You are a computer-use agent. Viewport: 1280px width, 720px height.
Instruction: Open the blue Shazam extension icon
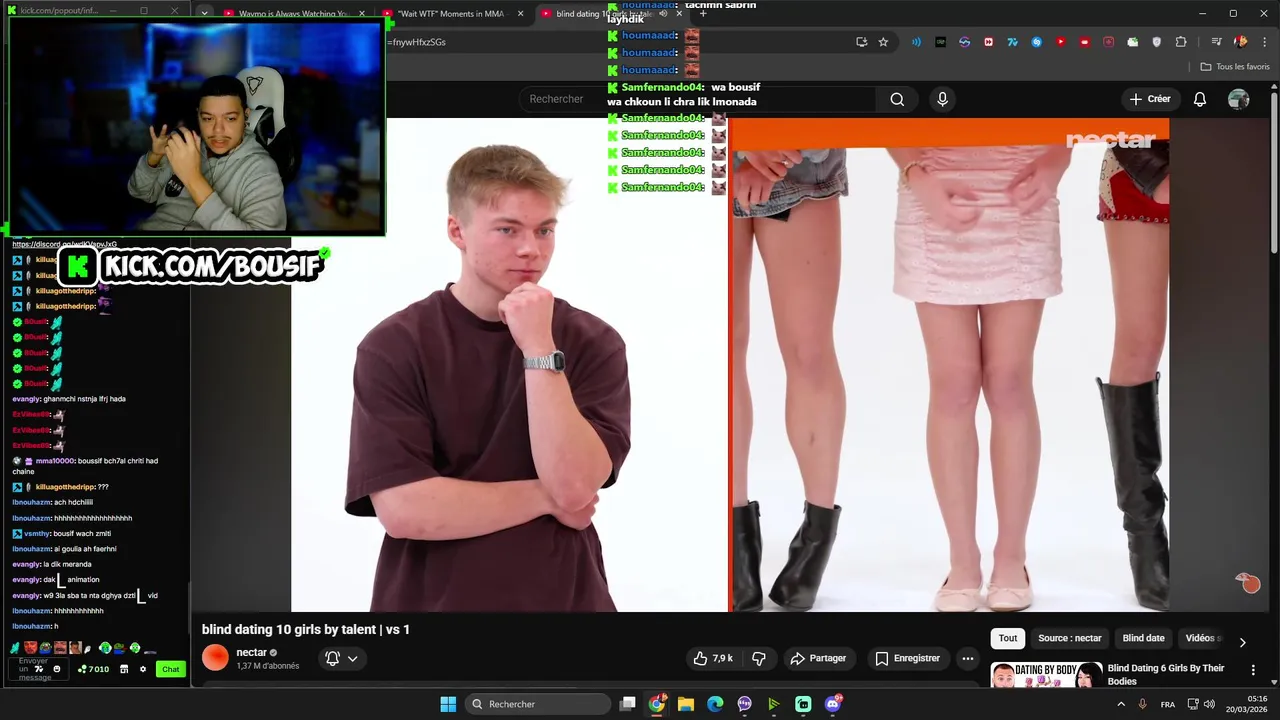pos(1036,42)
